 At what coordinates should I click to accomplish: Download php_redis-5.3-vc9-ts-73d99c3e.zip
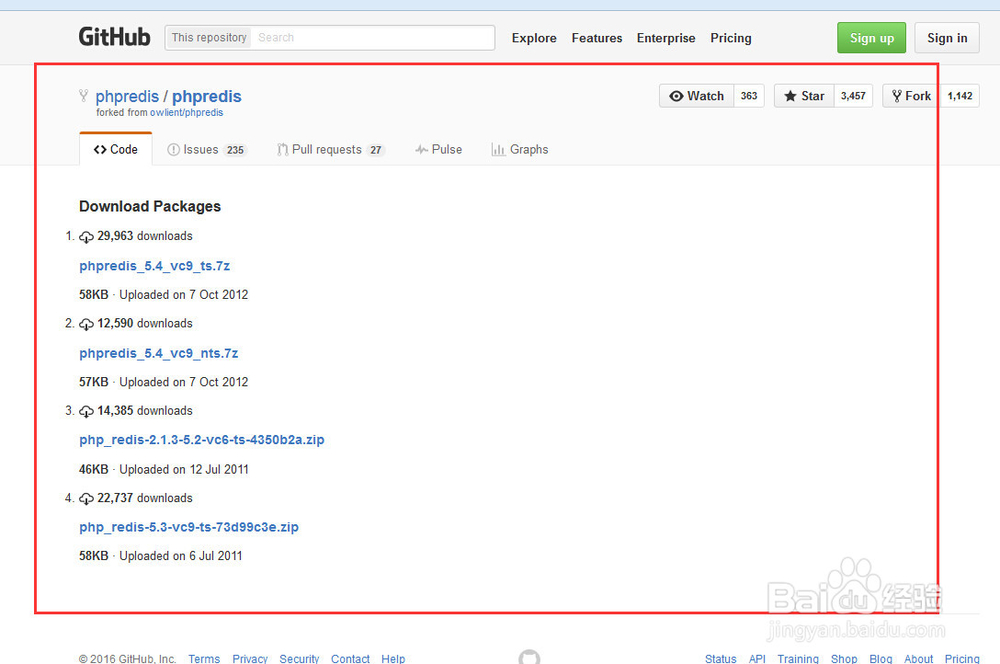click(189, 527)
